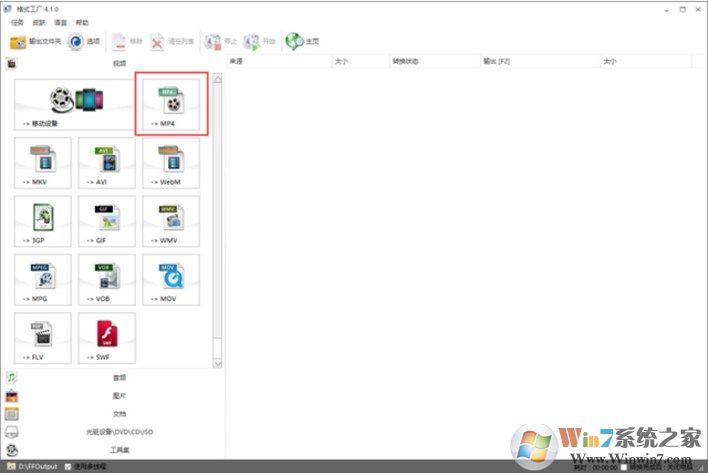Expand the Picture (图片) category
This screenshot has height=473, width=708.
[119, 396]
